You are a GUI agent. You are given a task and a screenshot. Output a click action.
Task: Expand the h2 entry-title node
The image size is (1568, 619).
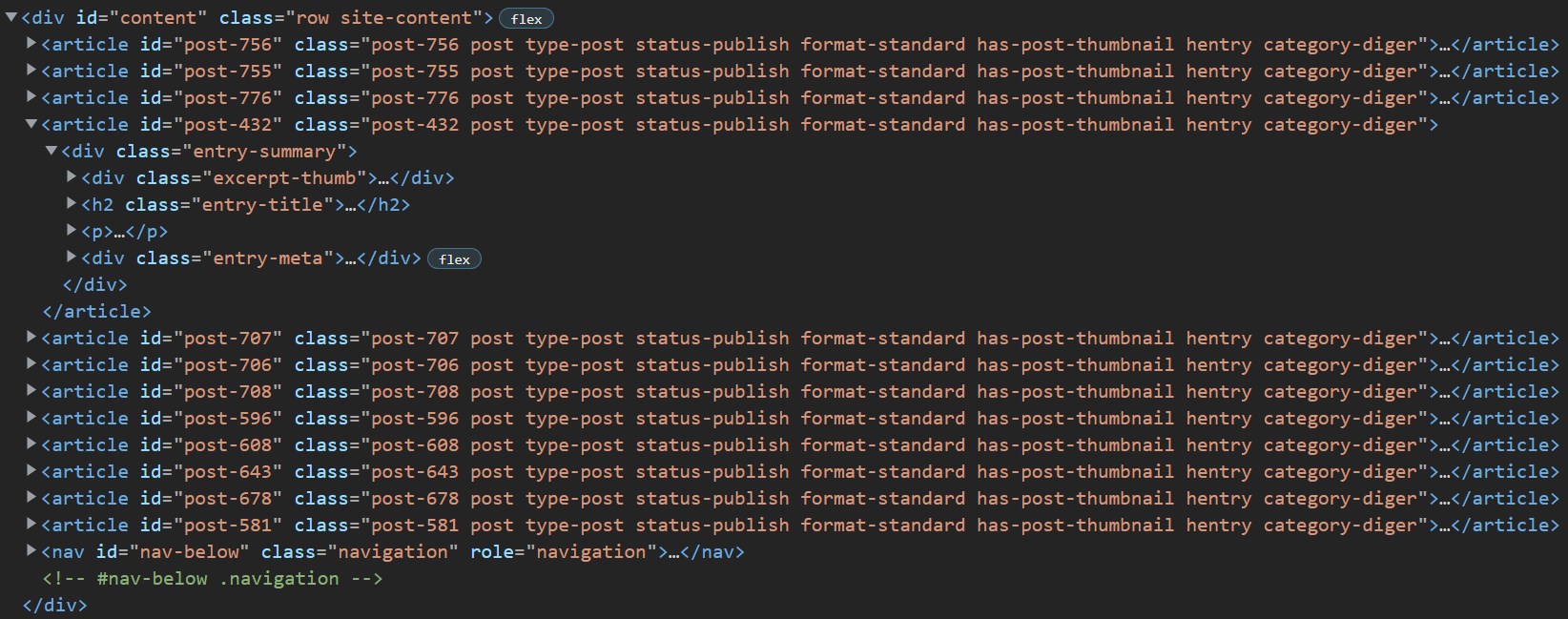click(72, 203)
